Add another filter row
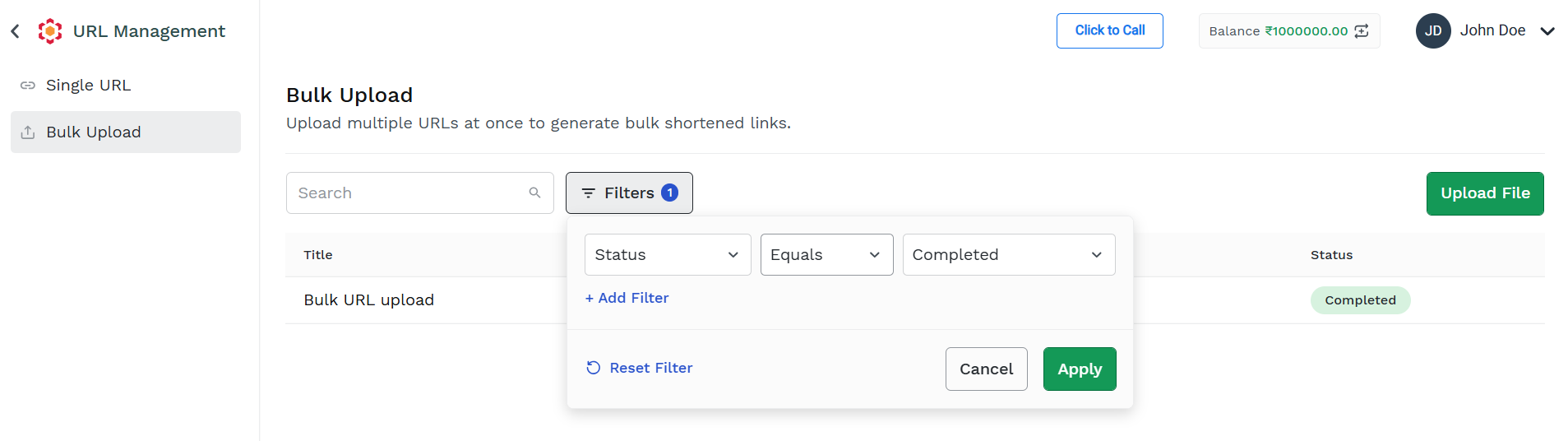Image resolution: width=1568 pixels, height=441 pixels. tap(627, 298)
